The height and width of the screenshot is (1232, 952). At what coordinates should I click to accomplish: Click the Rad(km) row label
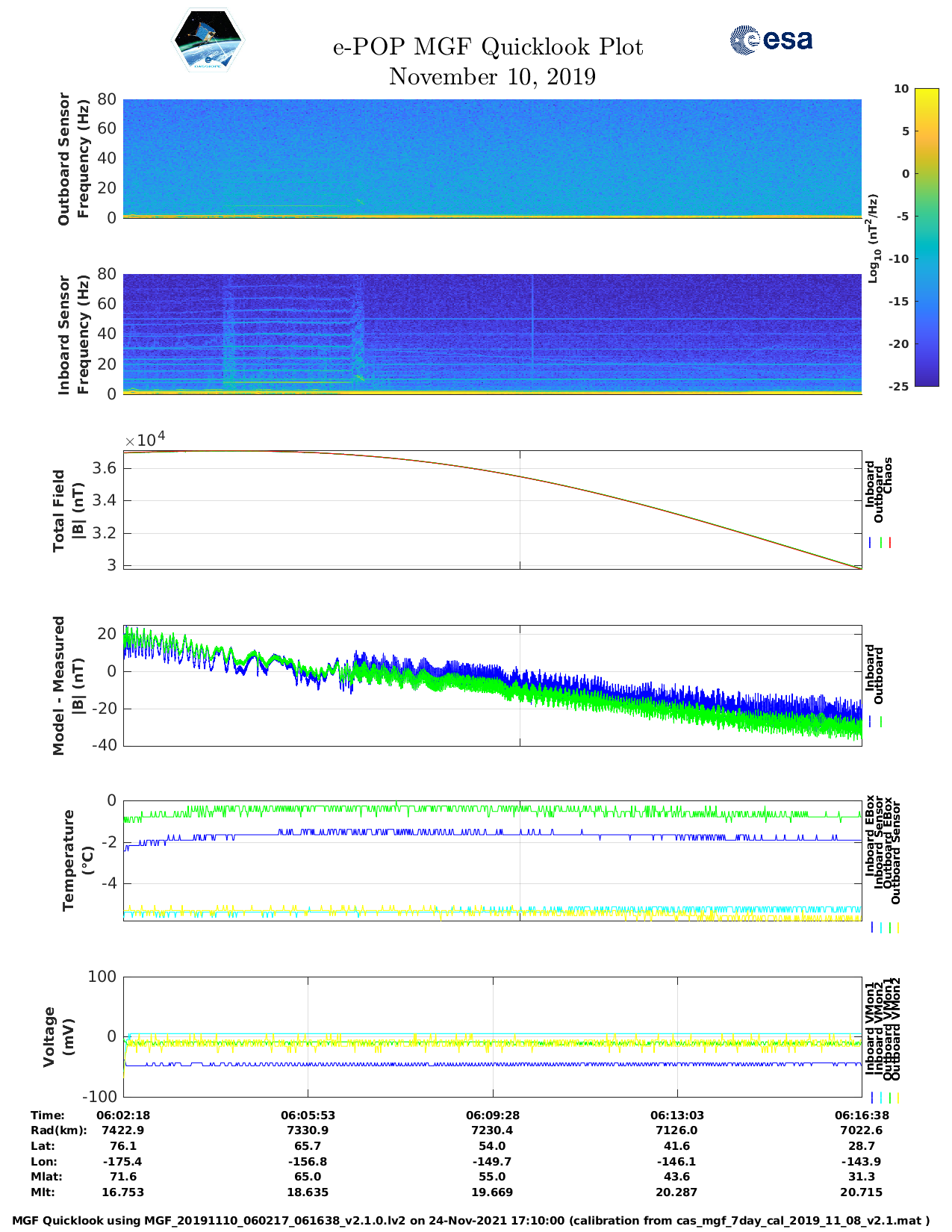pyautogui.click(x=58, y=1130)
